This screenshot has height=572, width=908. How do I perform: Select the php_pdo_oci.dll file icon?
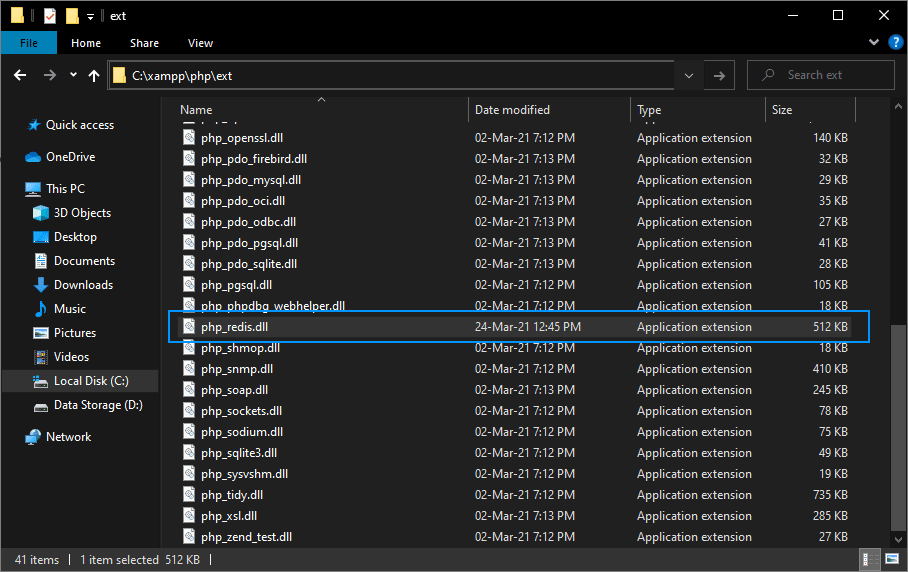point(189,200)
